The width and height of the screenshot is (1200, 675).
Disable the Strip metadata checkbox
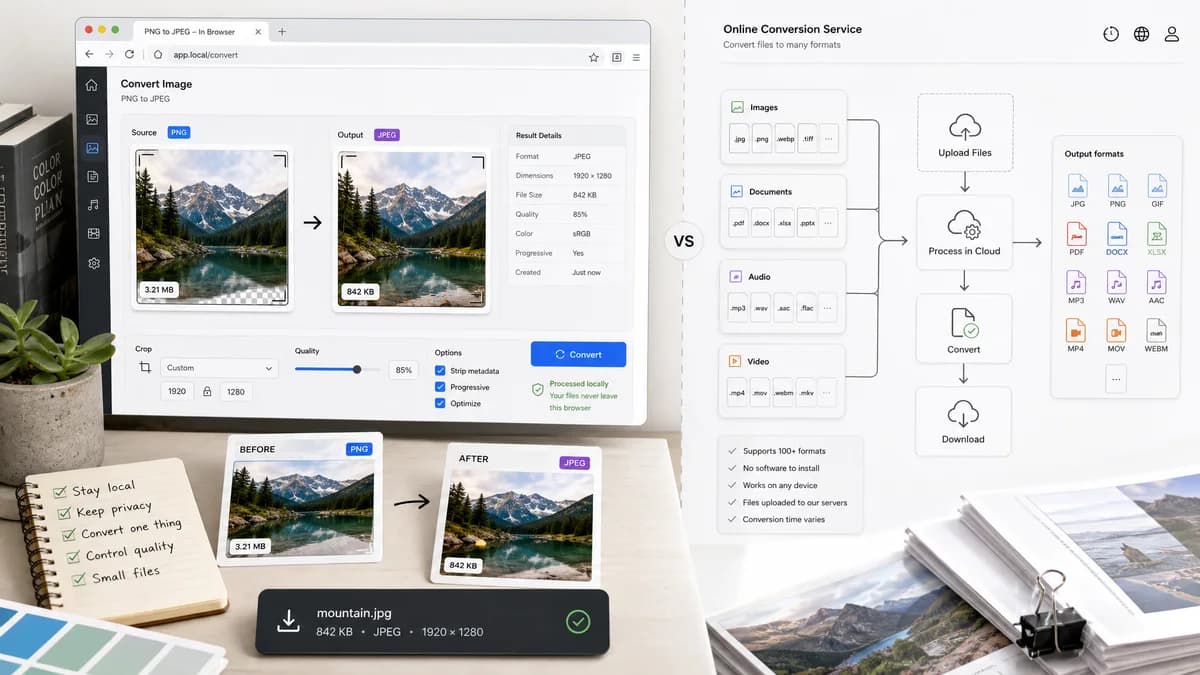click(x=440, y=371)
